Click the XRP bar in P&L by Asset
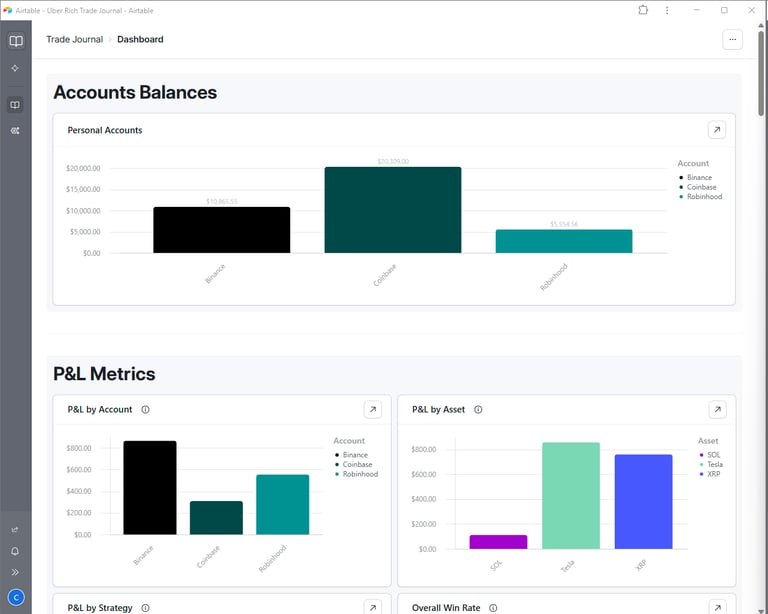 coord(643,502)
